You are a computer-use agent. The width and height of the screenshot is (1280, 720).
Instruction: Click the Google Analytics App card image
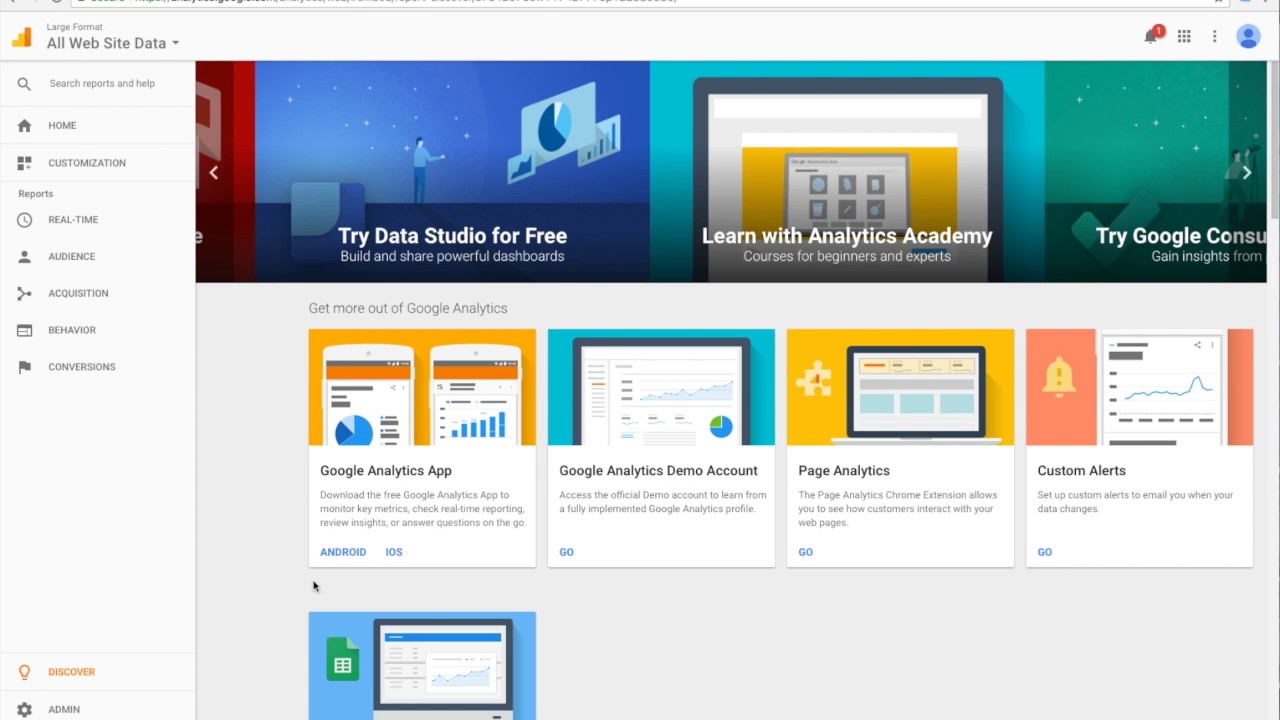click(x=422, y=387)
